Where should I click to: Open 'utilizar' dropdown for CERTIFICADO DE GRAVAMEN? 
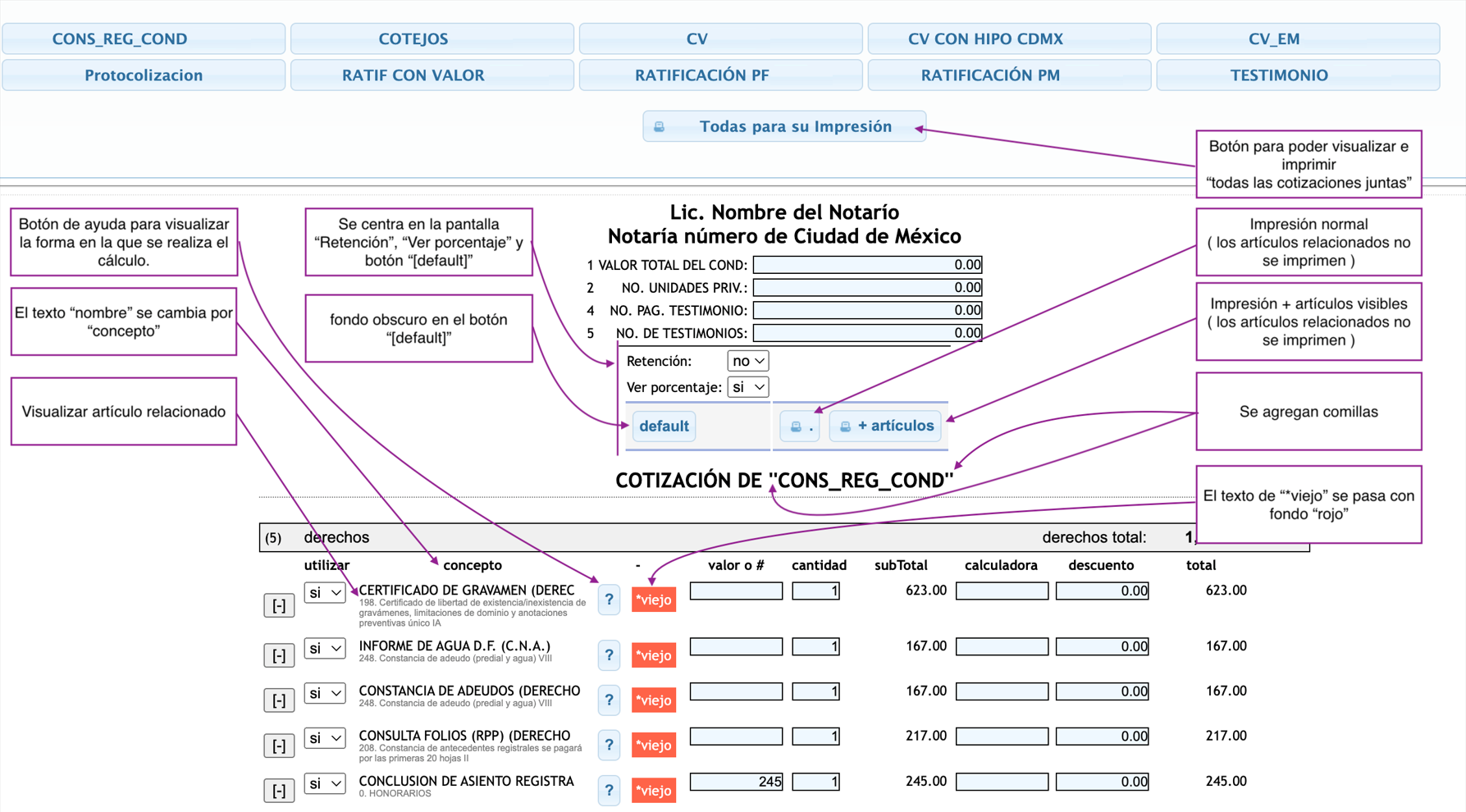tap(325, 592)
